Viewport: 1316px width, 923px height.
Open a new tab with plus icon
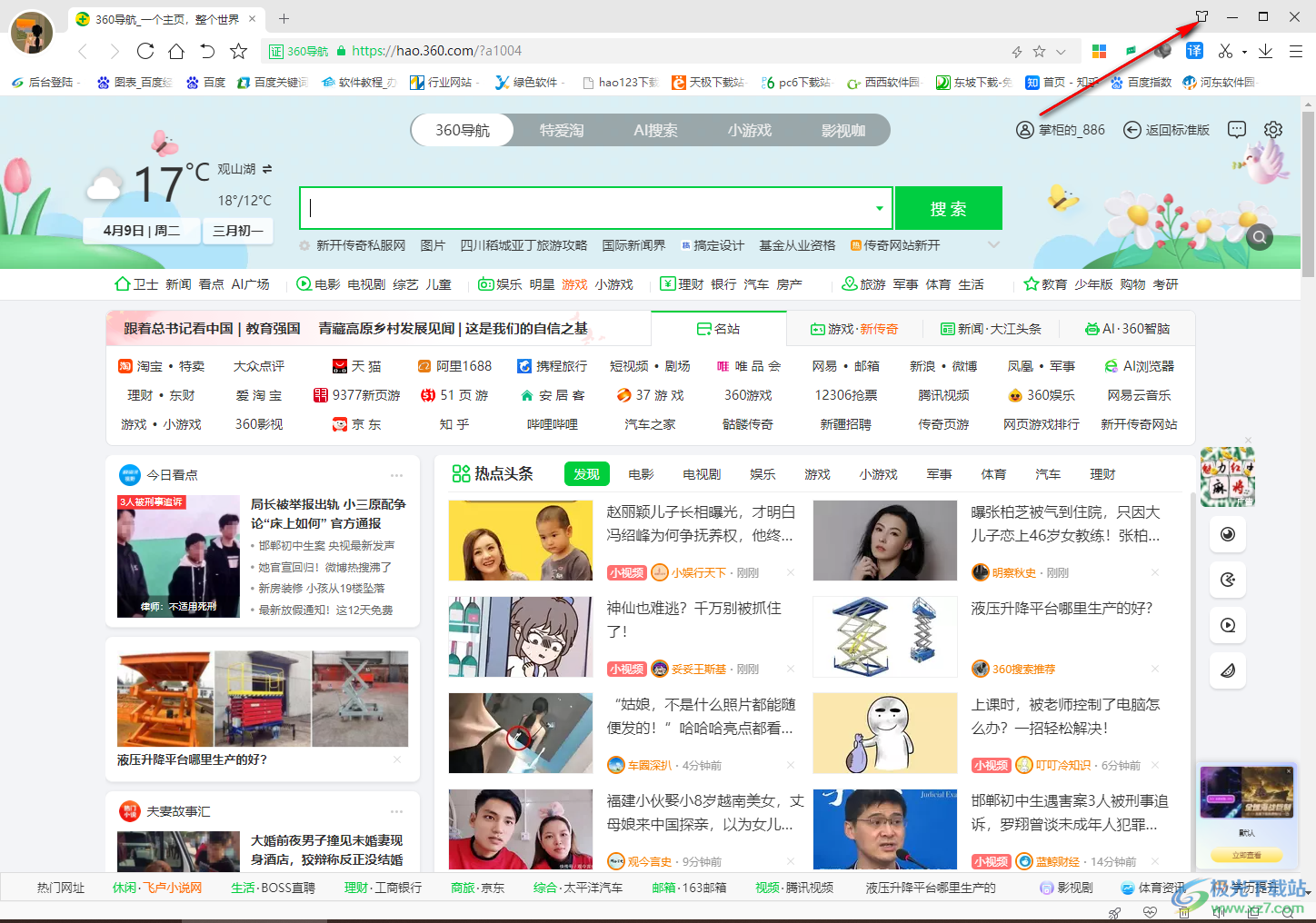pyautogui.click(x=284, y=18)
